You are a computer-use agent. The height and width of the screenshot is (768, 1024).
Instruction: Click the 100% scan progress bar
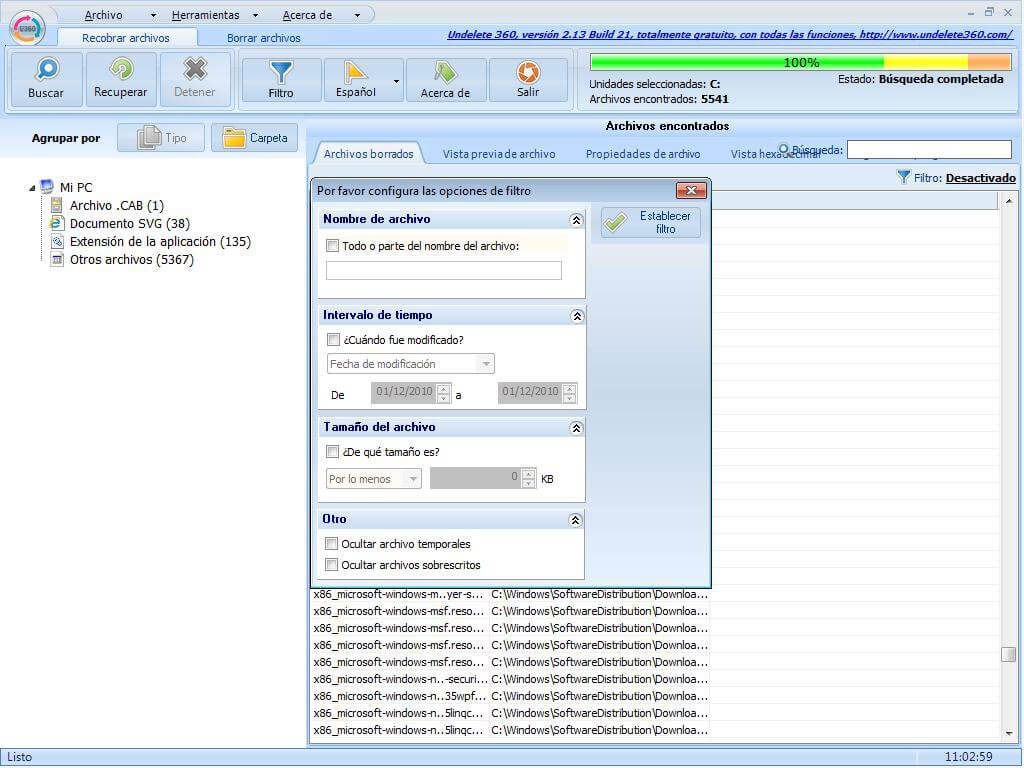coord(800,62)
